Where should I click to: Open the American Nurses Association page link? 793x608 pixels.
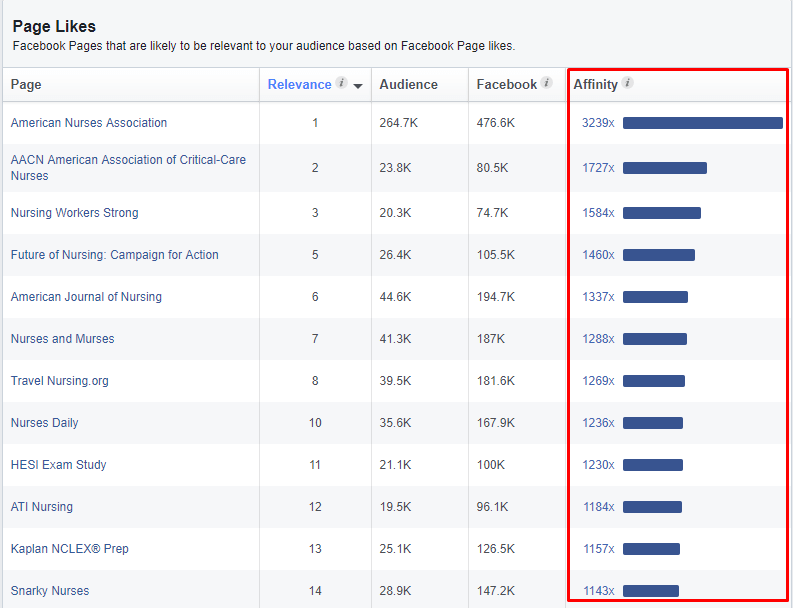89,123
